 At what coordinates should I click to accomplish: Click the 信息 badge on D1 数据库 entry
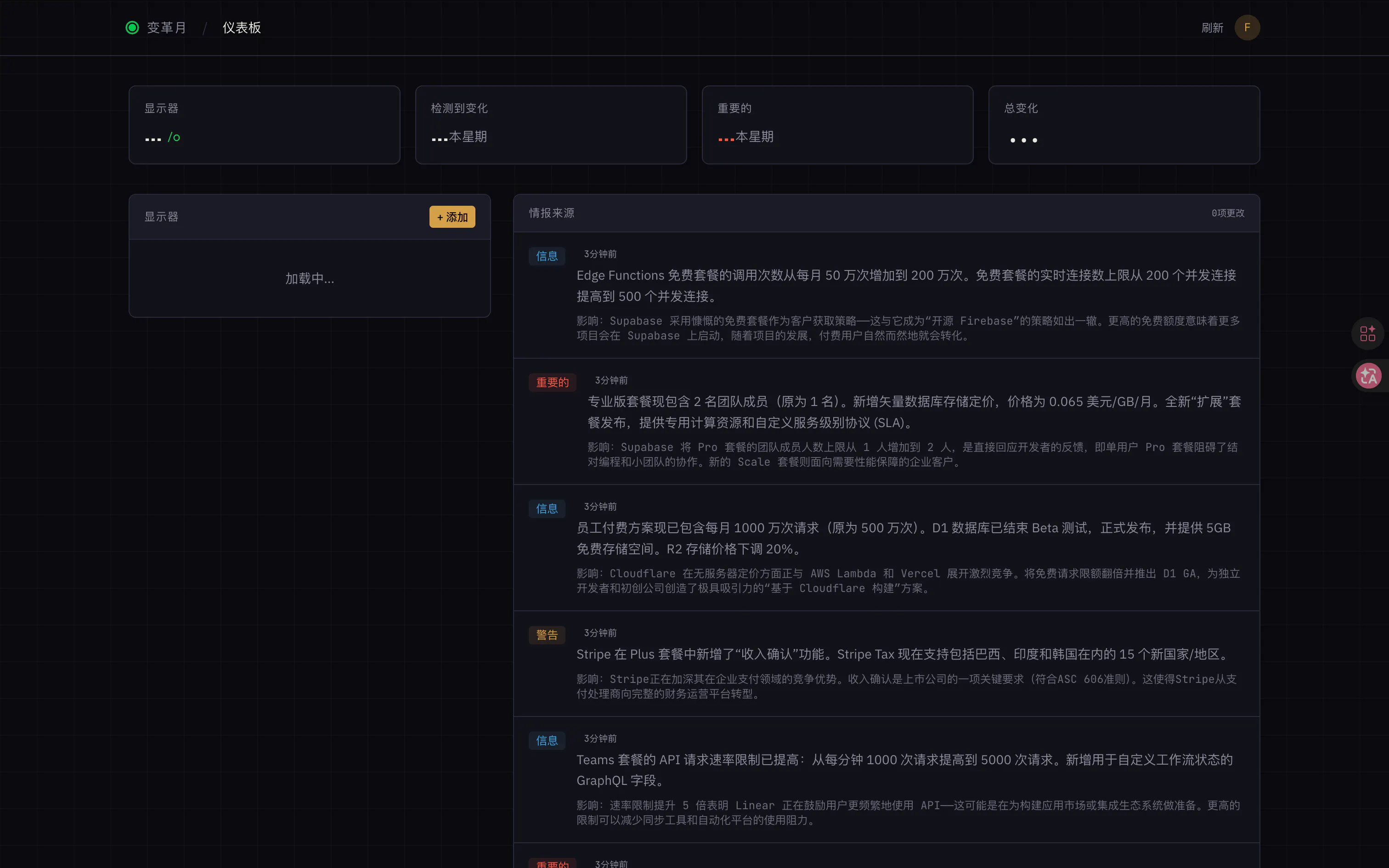click(547, 509)
